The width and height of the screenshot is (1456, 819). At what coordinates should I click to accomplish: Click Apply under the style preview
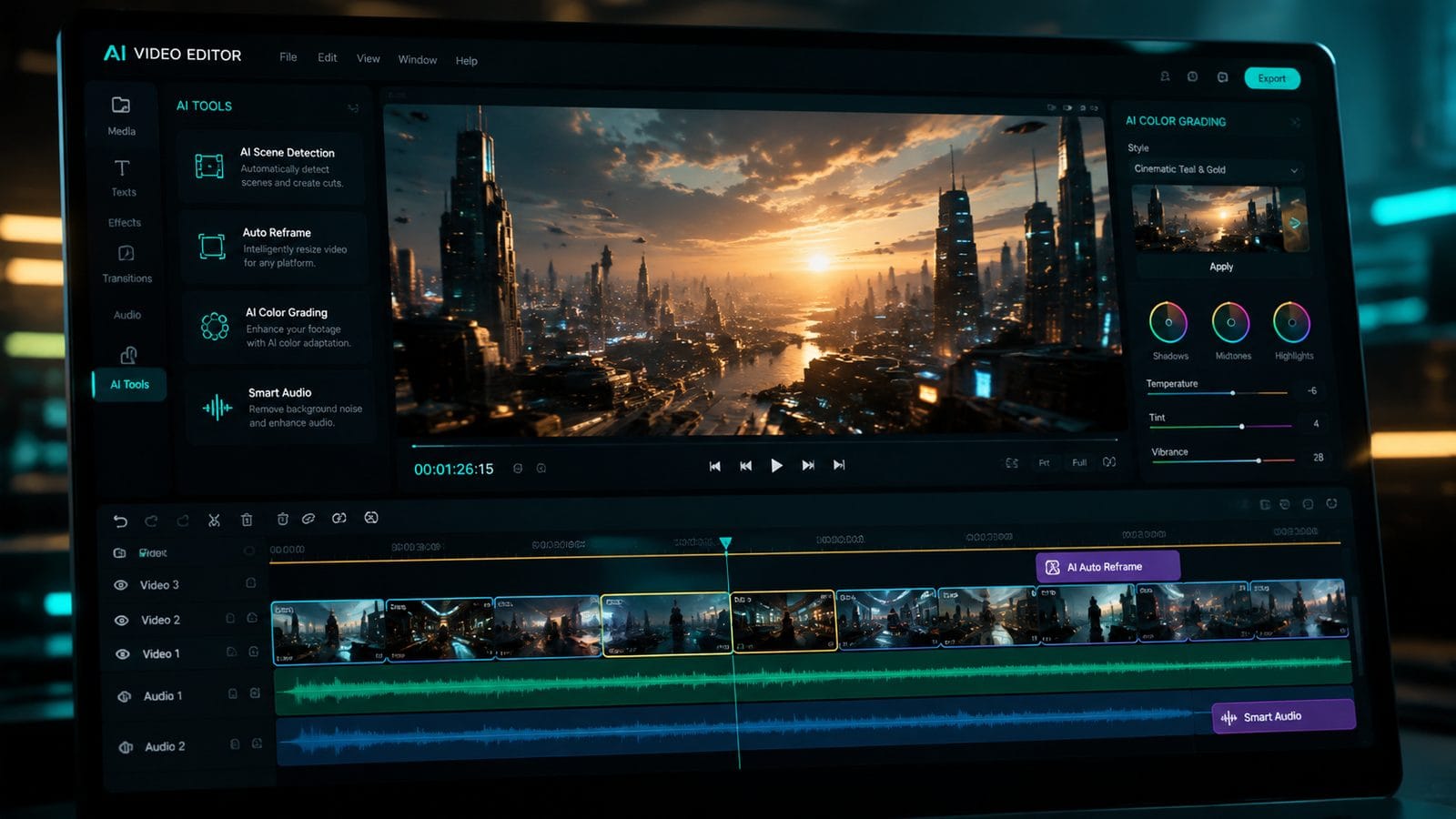[1221, 267]
